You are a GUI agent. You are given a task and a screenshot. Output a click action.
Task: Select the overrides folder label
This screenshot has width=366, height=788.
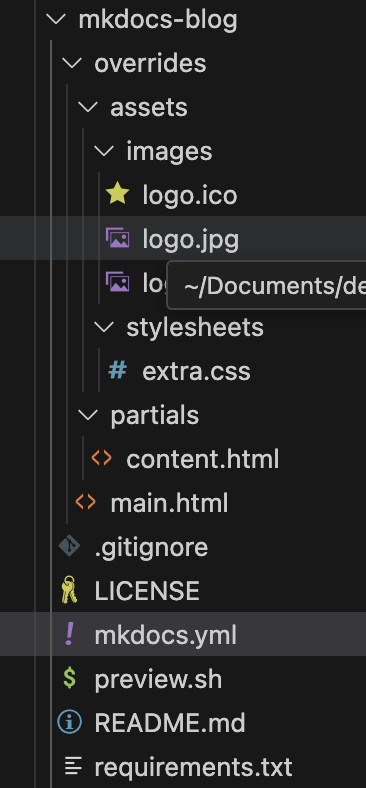[x=150, y=64]
